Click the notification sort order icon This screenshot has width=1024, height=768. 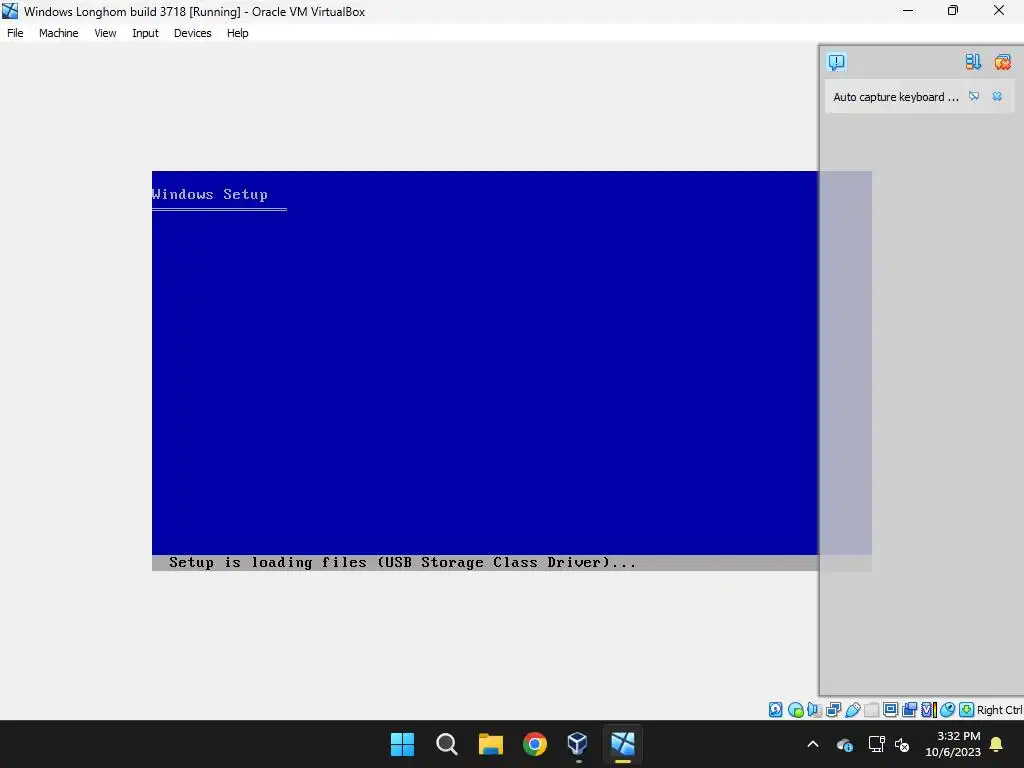coord(973,62)
